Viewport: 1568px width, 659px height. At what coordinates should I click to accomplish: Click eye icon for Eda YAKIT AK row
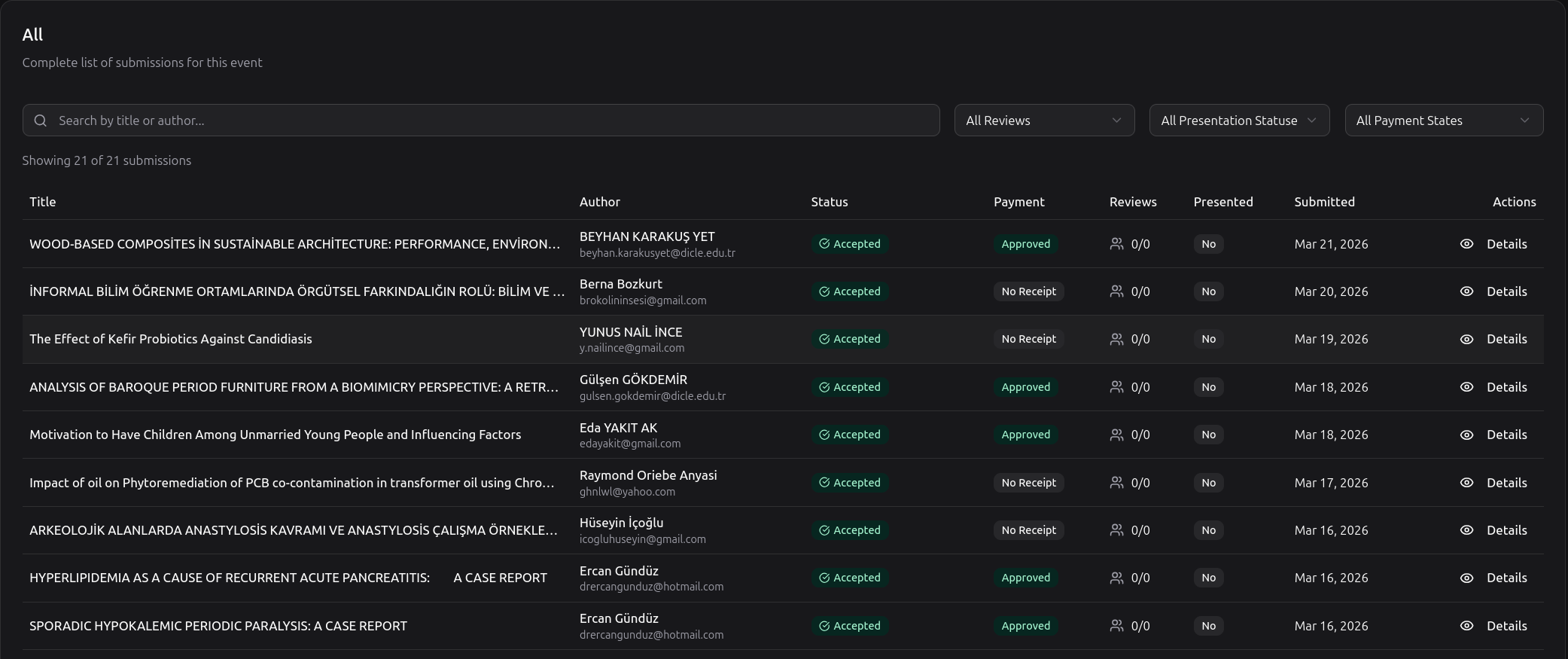point(1466,435)
